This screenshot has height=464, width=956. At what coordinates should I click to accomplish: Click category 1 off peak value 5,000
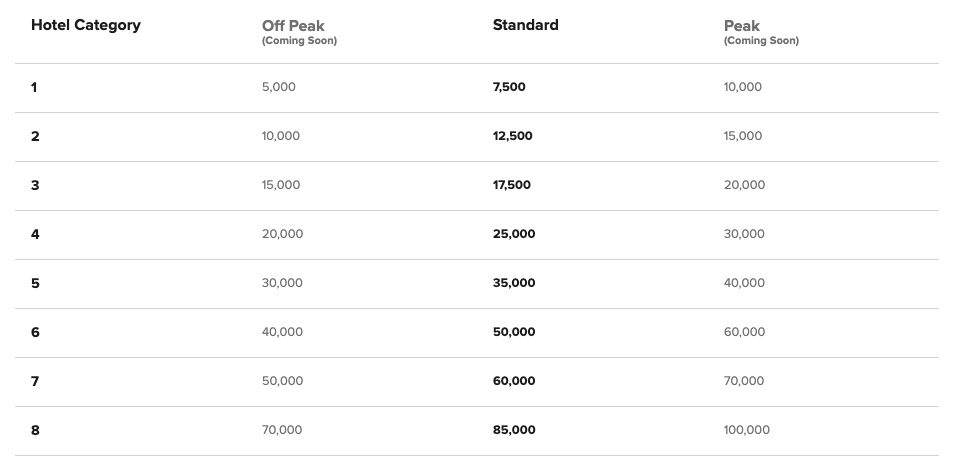279,87
